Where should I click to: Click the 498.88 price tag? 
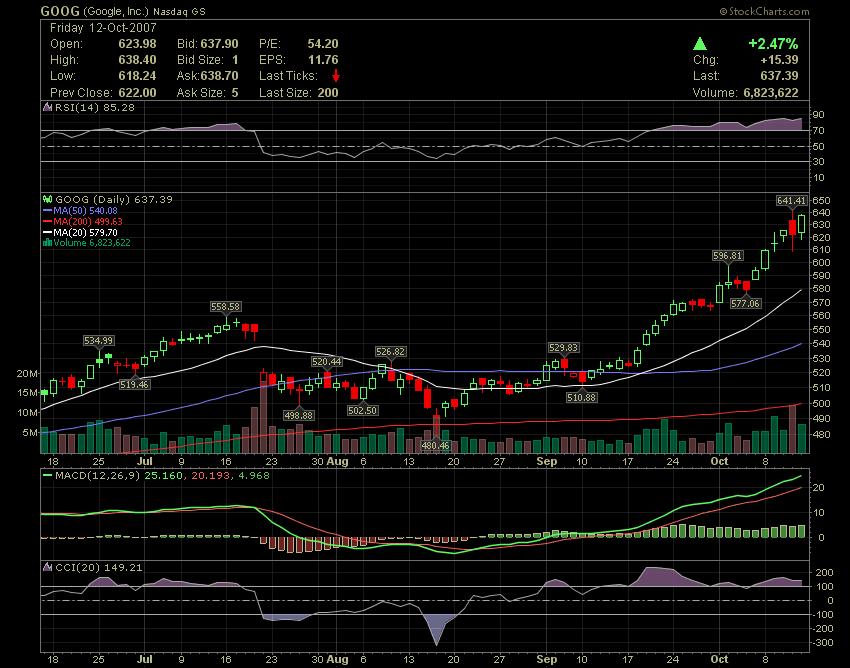pyautogui.click(x=299, y=415)
